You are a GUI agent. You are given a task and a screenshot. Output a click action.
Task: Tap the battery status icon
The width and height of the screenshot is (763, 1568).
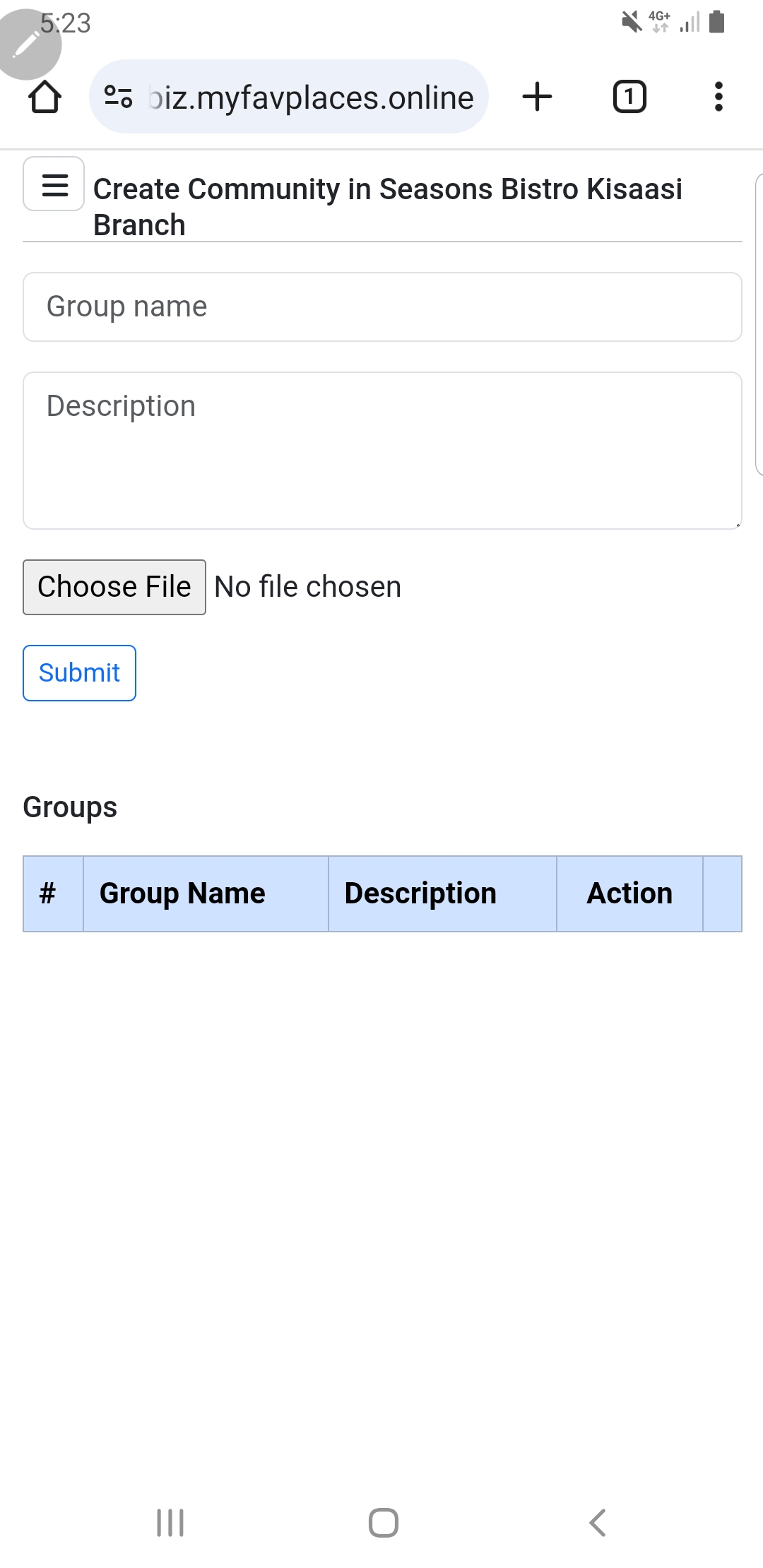click(717, 22)
